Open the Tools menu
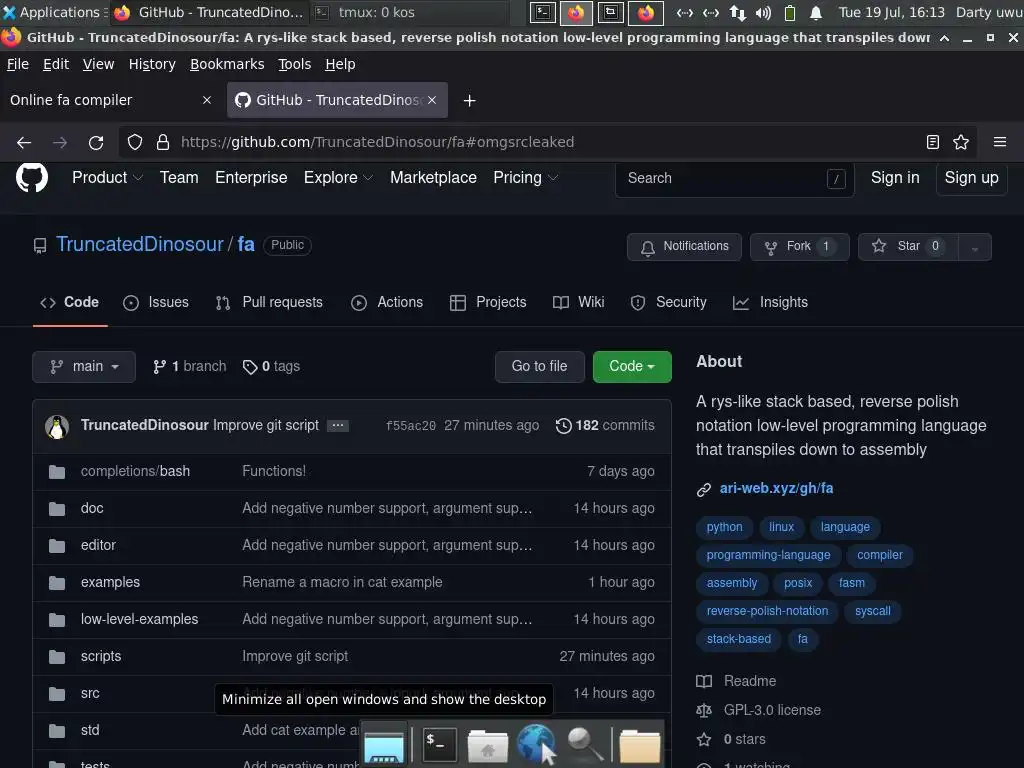The height and width of the screenshot is (768, 1024). pos(295,64)
